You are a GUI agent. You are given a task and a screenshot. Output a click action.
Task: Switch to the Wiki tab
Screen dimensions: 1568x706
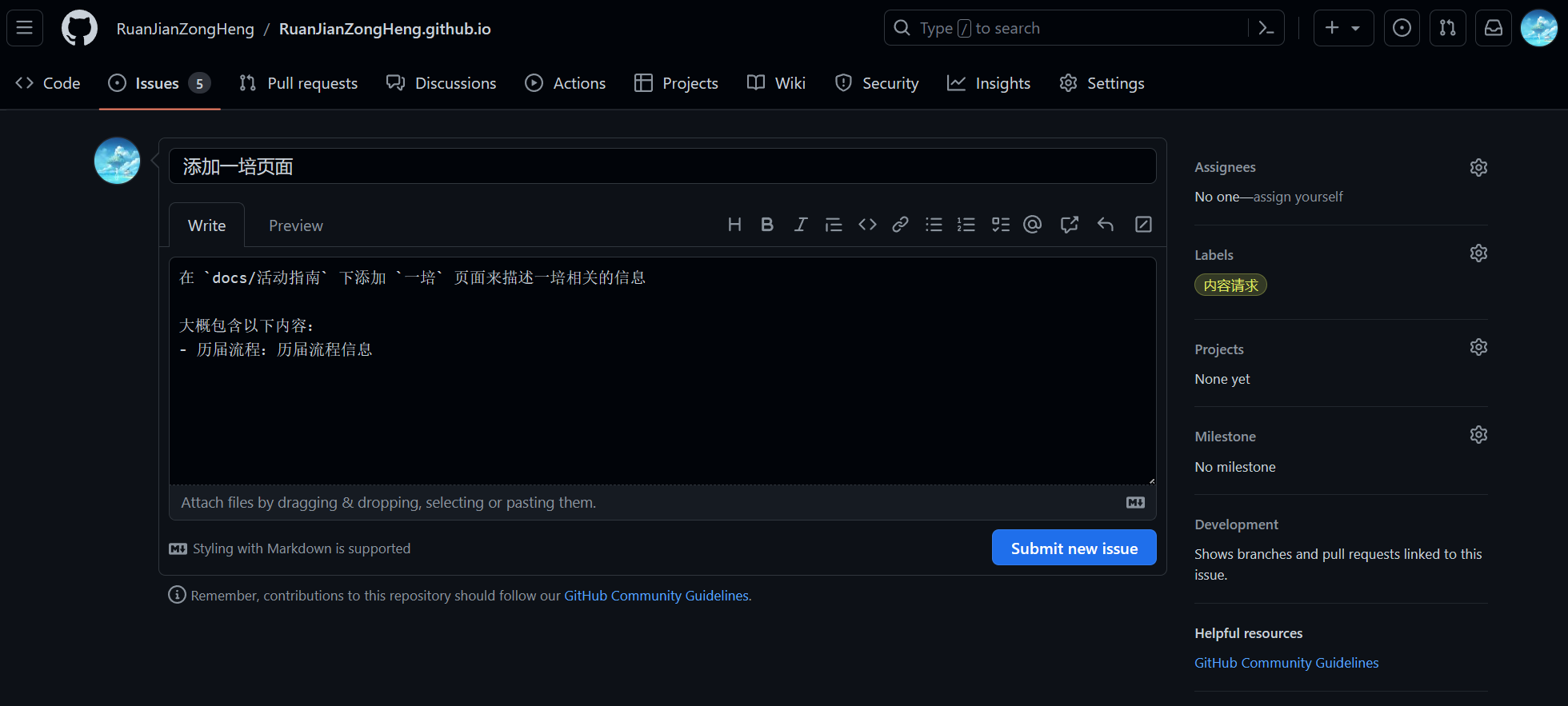click(776, 83)
